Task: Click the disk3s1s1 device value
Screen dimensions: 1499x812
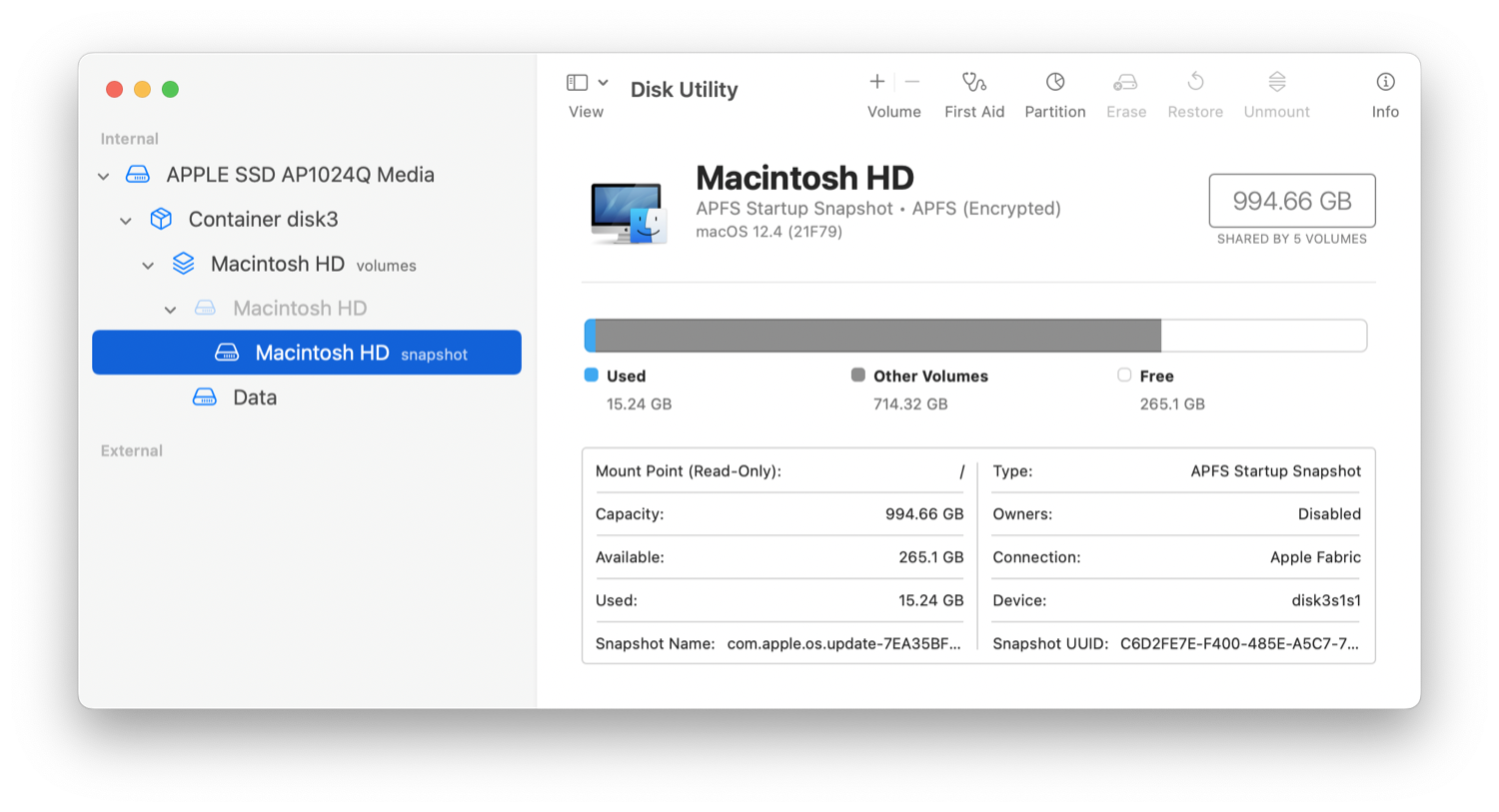Action: [x=1325, y=601]
